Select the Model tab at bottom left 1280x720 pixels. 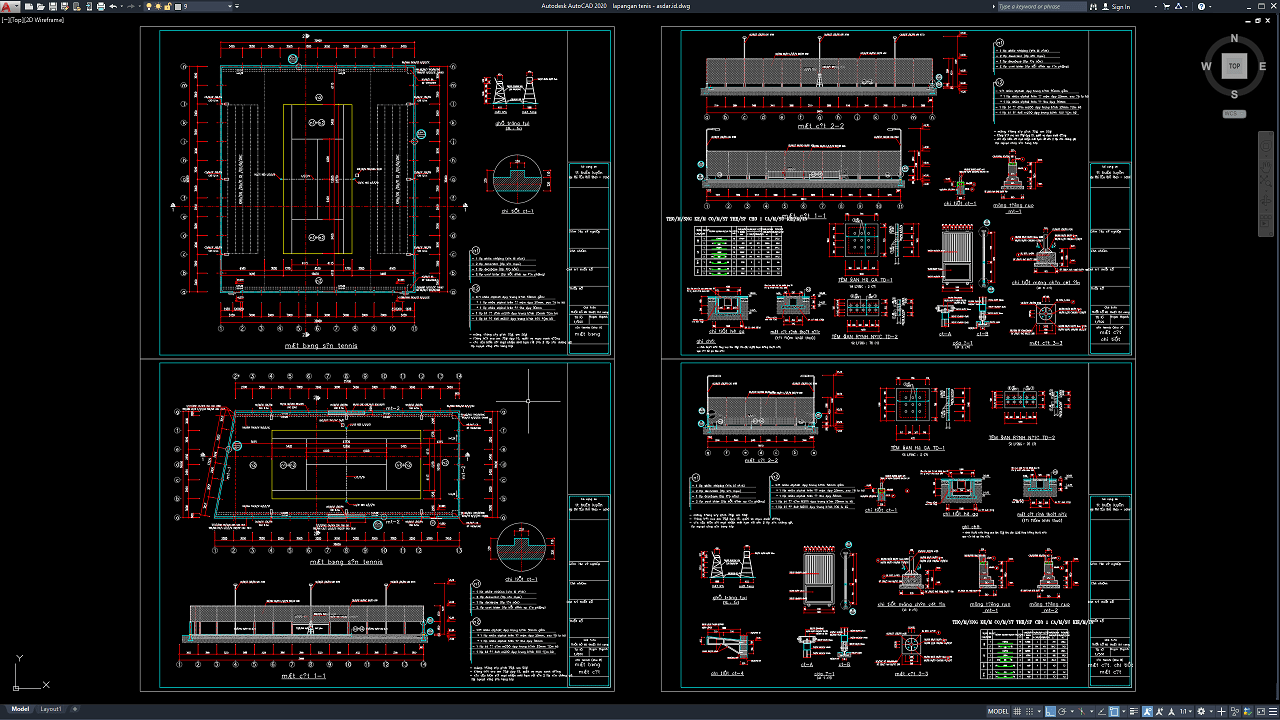[20, 709]
